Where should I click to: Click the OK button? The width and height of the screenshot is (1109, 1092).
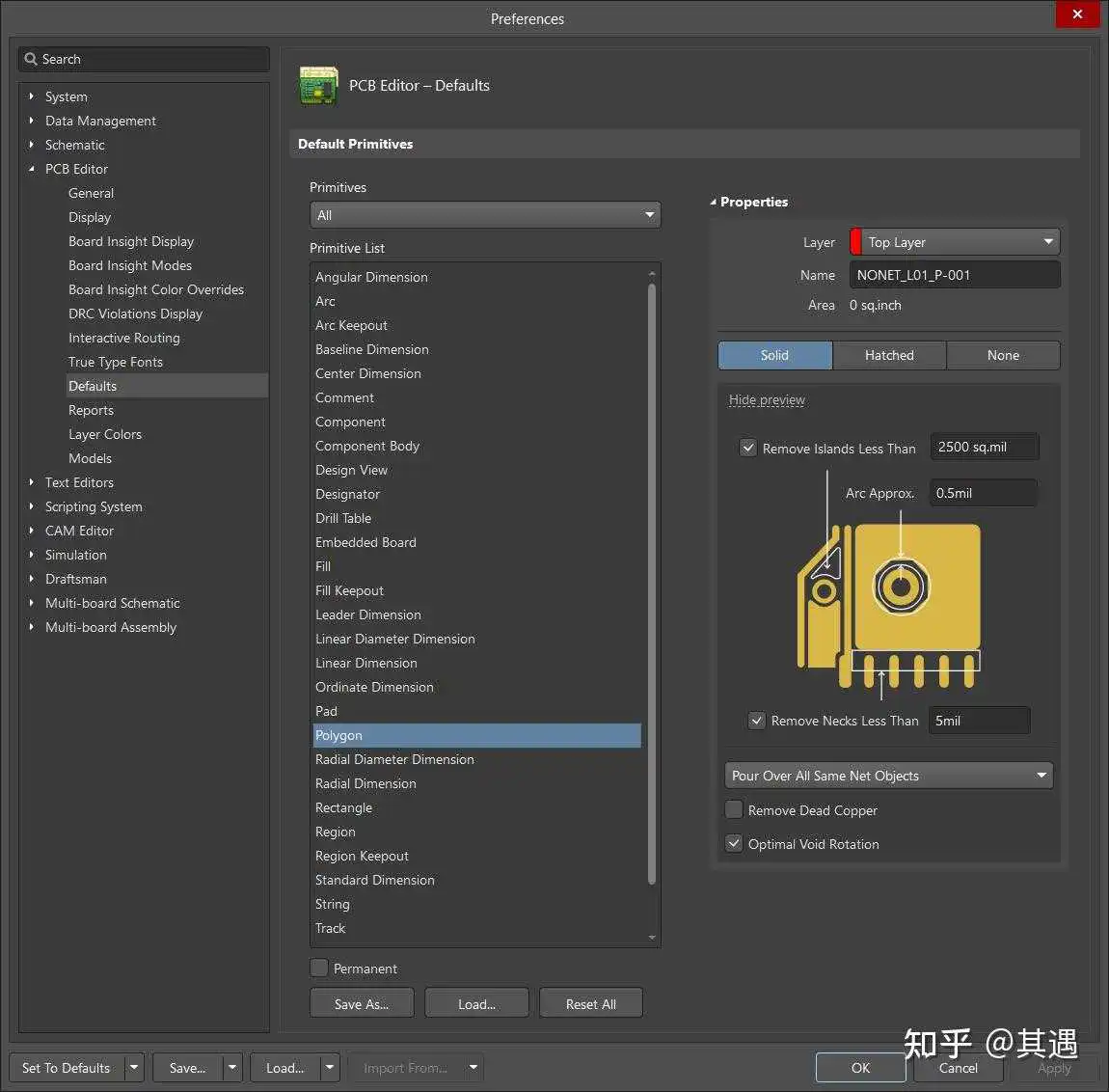pyautogui.click(x=860, y=1067)
